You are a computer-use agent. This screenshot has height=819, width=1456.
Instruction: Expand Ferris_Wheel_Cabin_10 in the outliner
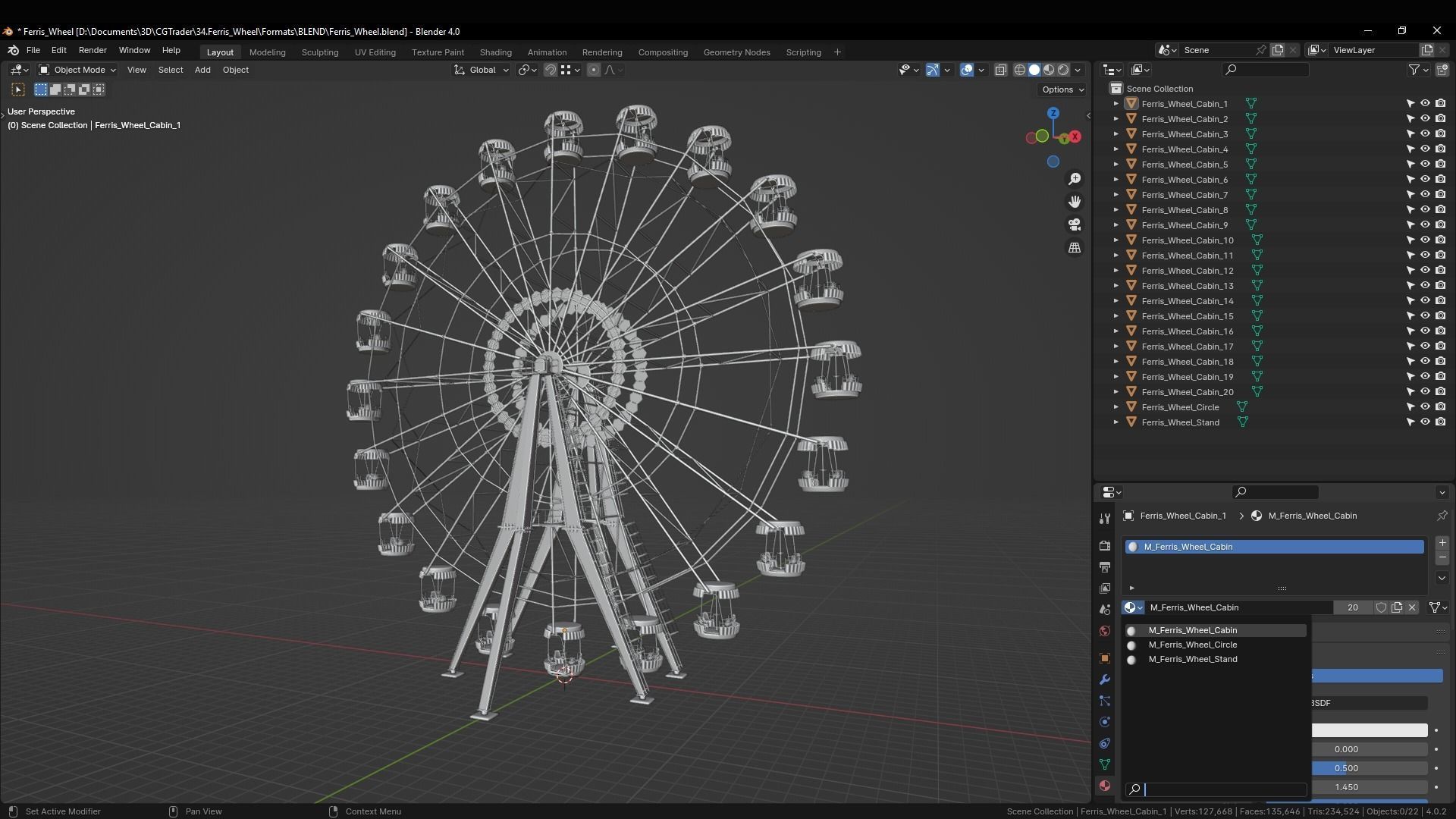point(1116,240)
